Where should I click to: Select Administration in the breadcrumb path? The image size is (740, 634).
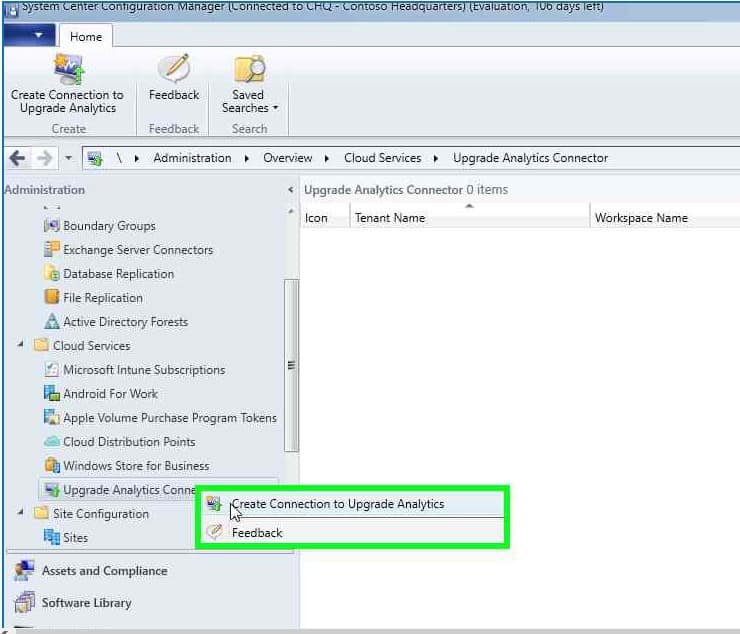192,158
